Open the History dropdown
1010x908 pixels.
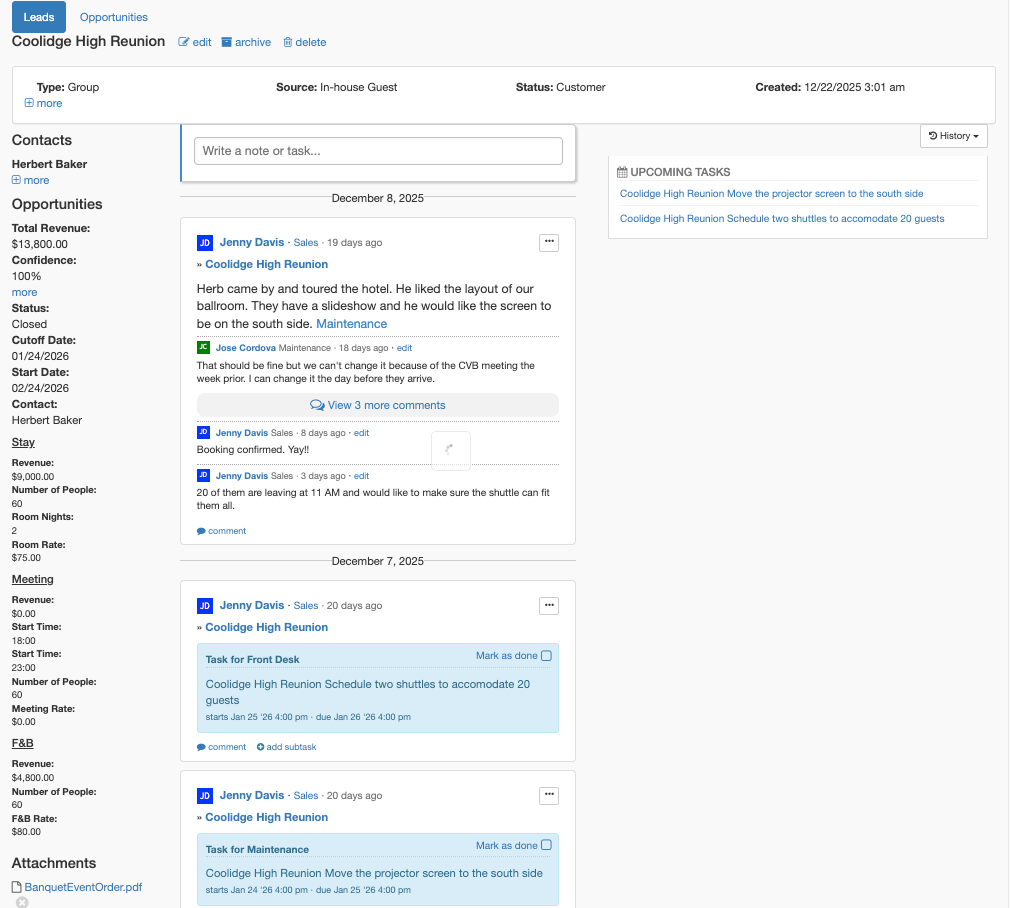coord(953,136)
